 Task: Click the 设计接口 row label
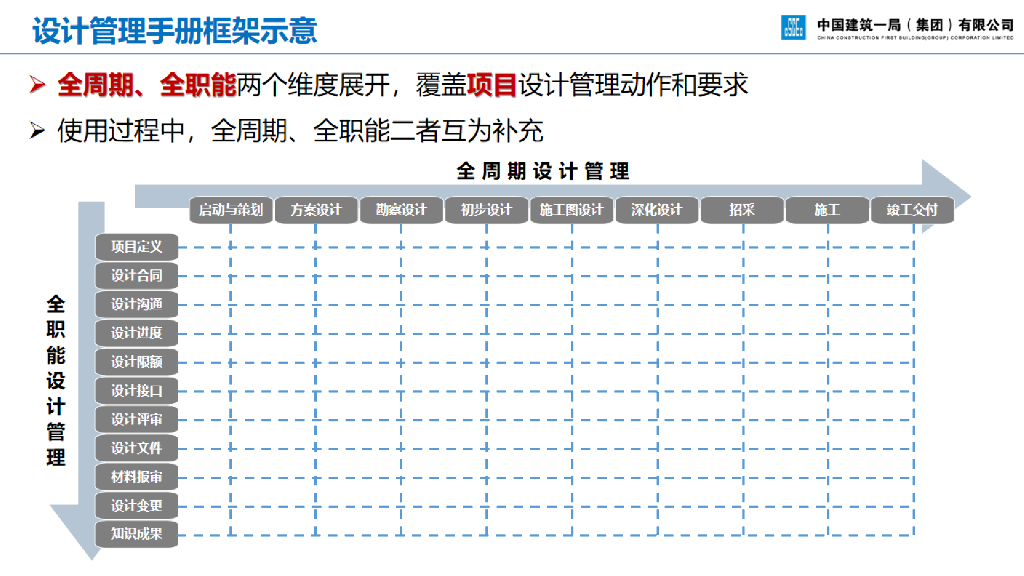(x=136, y=391)
